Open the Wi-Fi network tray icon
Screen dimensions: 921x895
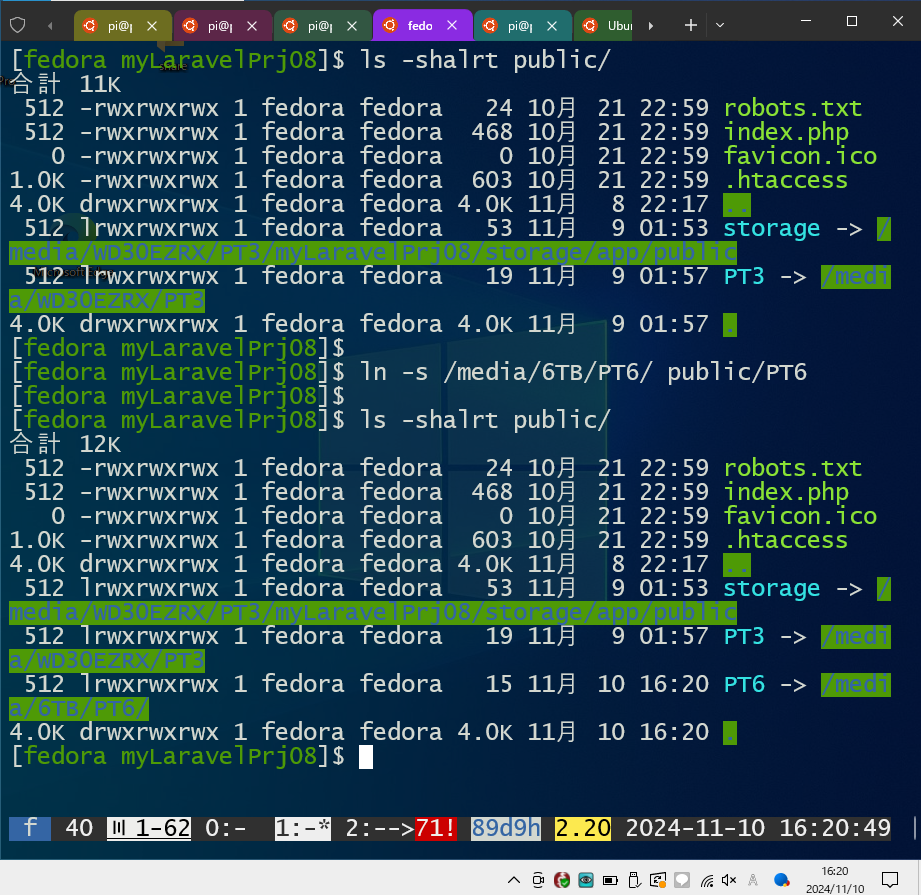707,880
